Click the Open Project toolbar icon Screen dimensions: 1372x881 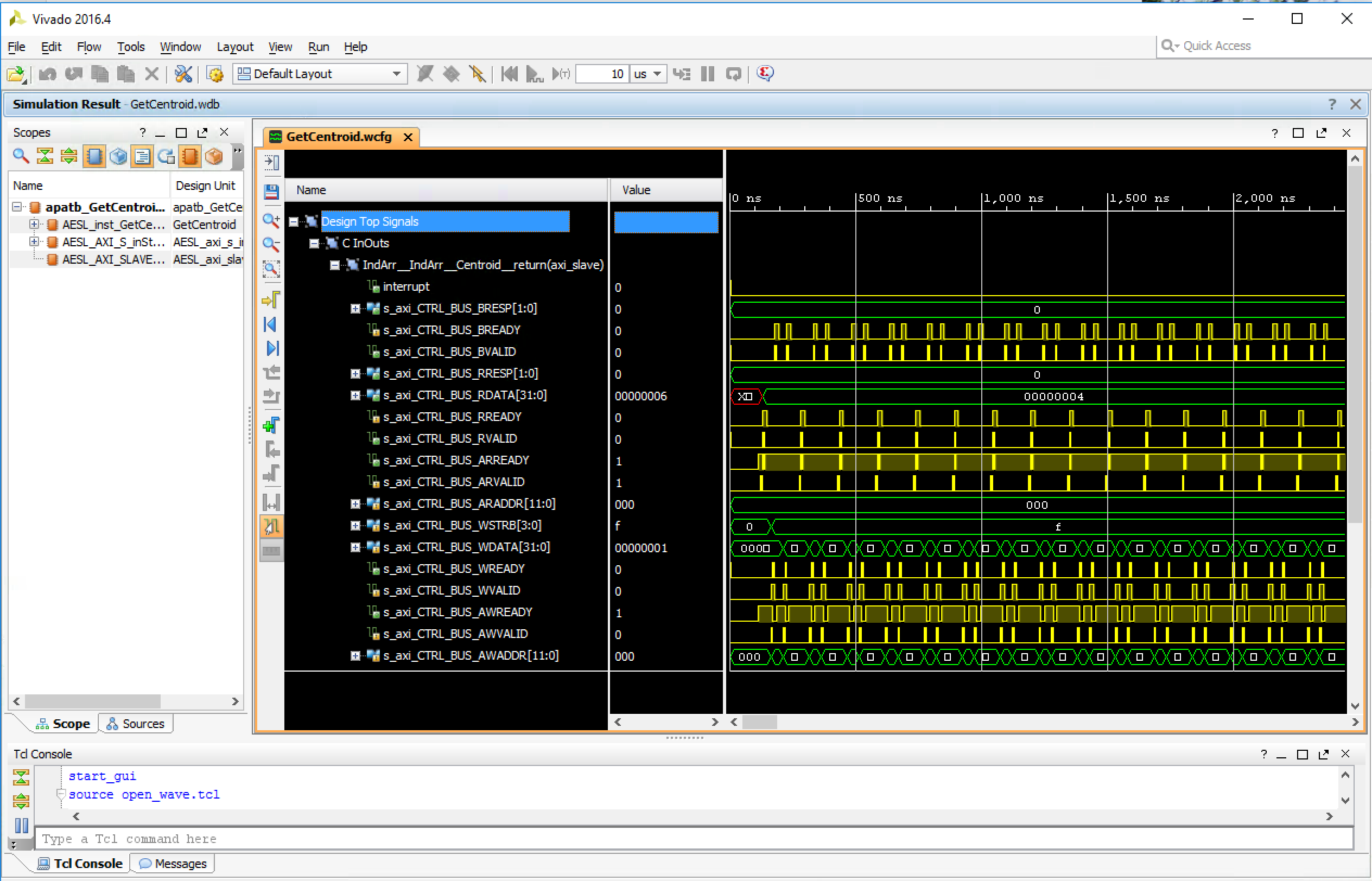point(17,74)
